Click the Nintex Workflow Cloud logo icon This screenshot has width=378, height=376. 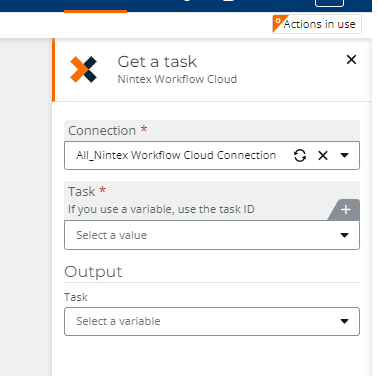(x=83, y=69)
